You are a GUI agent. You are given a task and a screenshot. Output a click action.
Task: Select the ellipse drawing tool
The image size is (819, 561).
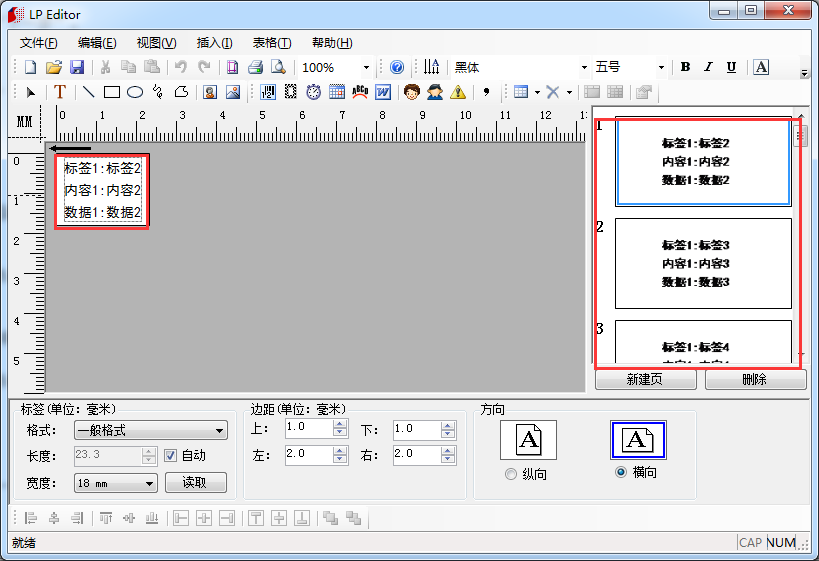pyautogui.click(x=134, y=92)
